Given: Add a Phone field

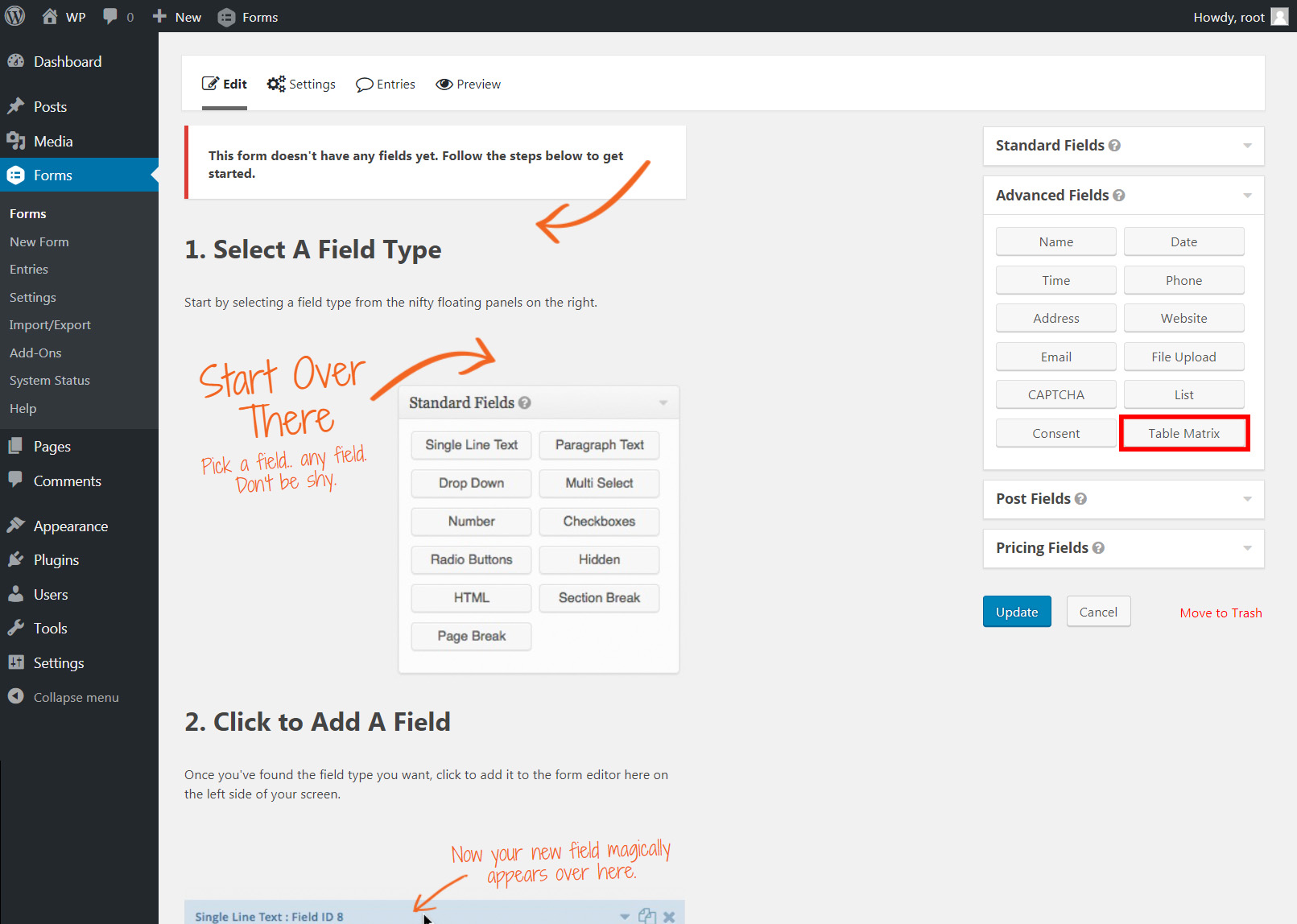Looking at the screenshot, I should point(1184,280).
